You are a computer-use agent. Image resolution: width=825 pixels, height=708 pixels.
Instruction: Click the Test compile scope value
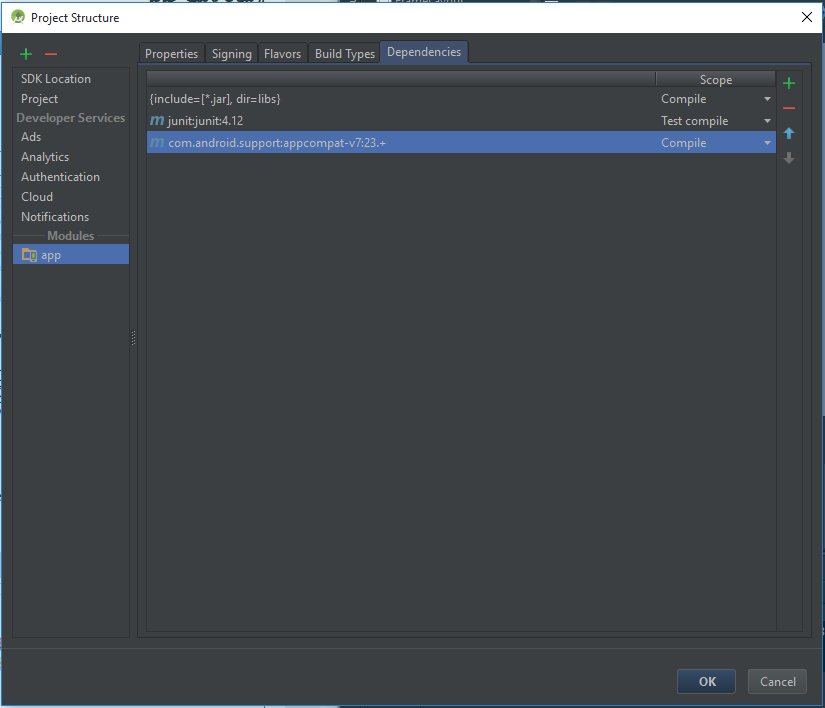pyautogui.click(x=695, y=121)
